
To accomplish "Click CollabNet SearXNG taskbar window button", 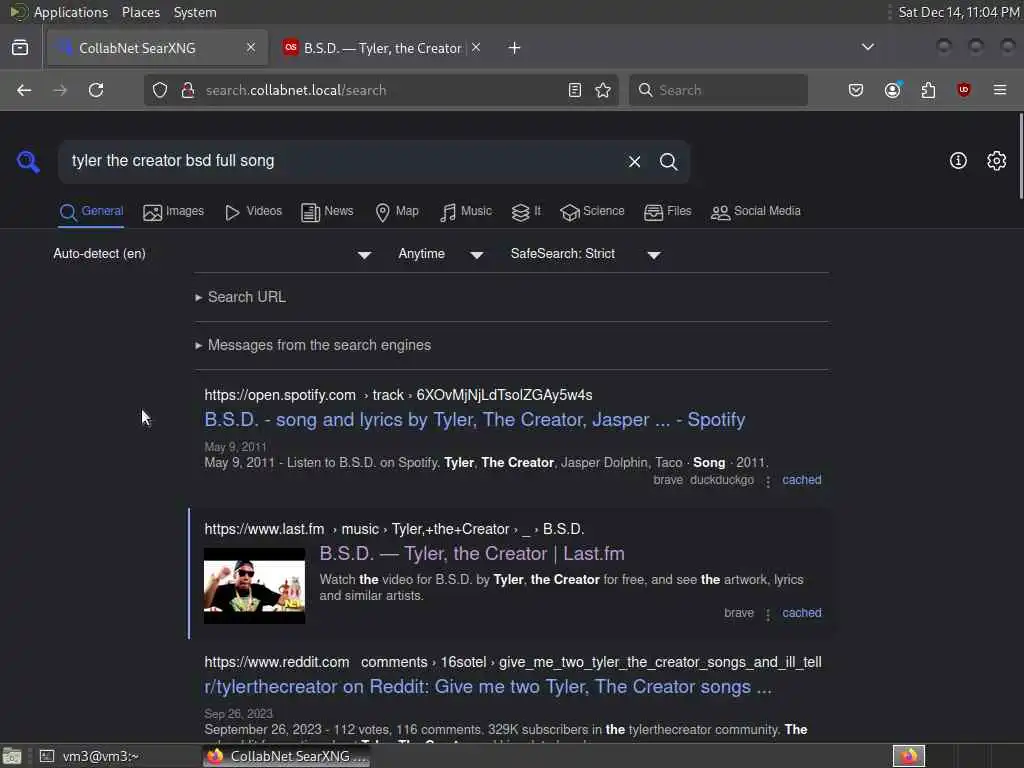I will click(287, 756).
